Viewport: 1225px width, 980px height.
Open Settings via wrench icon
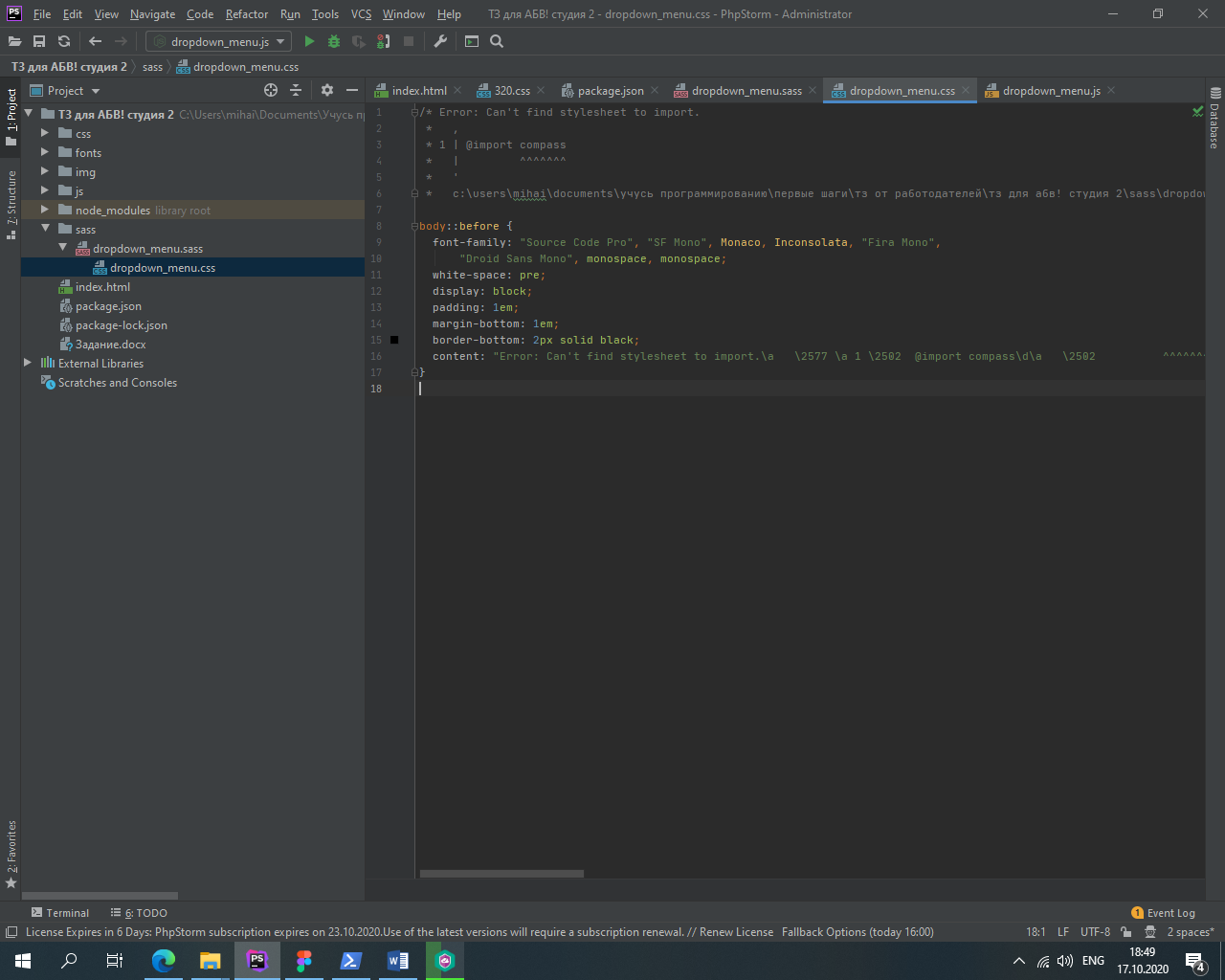[x=440, y=41]
